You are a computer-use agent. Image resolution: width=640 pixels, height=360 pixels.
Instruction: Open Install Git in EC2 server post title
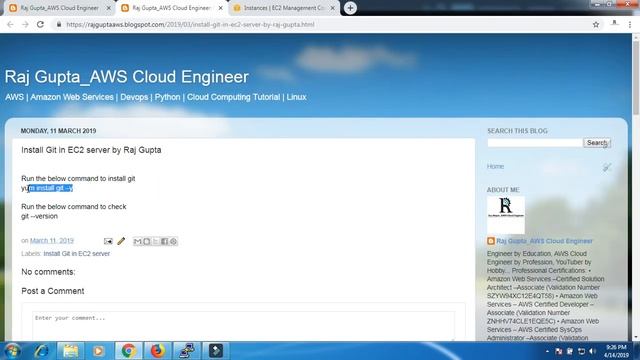coord(91,150)
